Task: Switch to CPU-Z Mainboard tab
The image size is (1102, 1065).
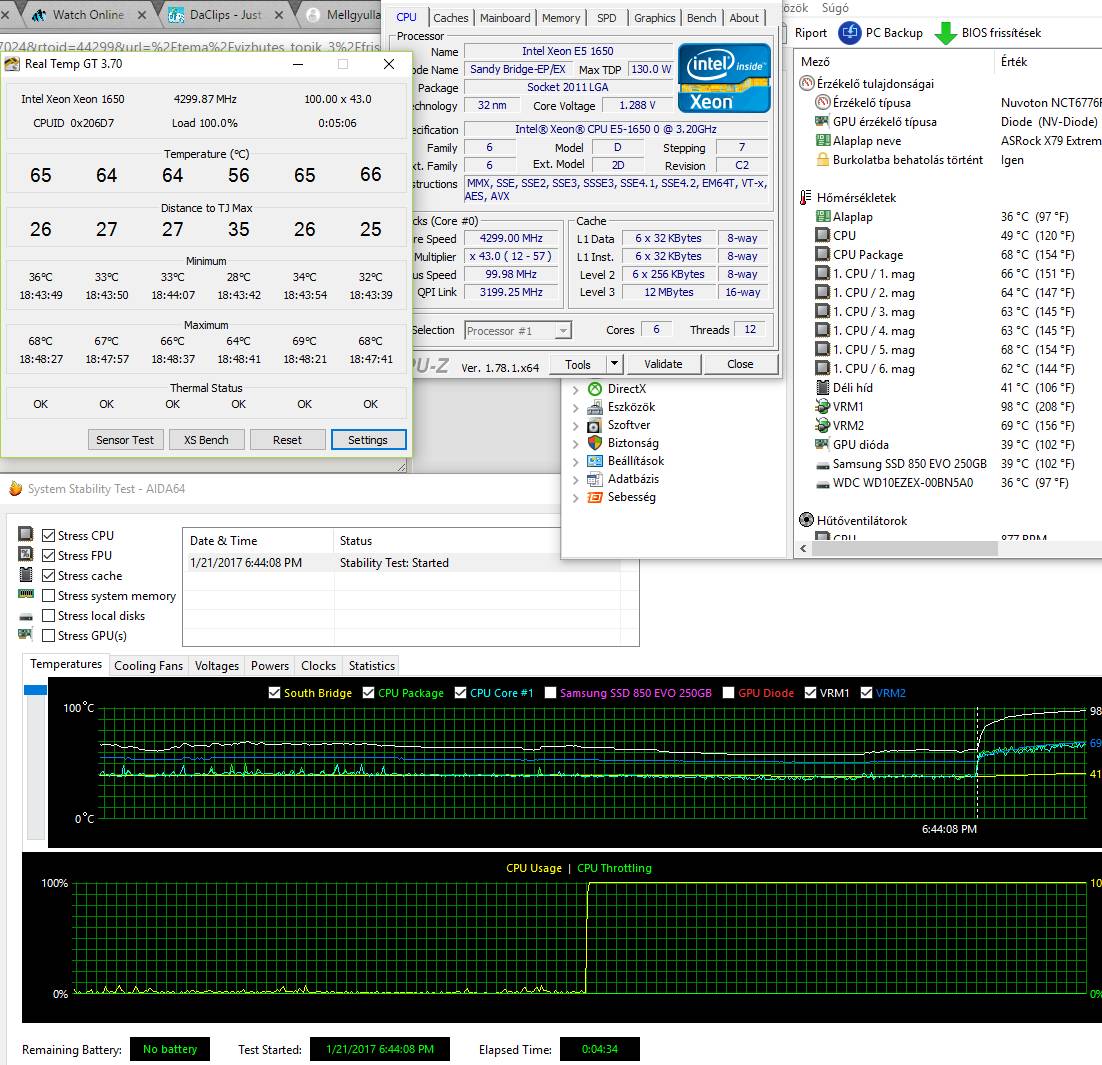Action: [505, 18]
